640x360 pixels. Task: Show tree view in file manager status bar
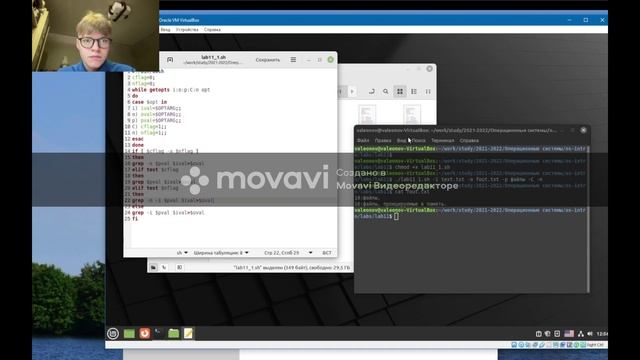pyautogui.click(x=164, y=268)
